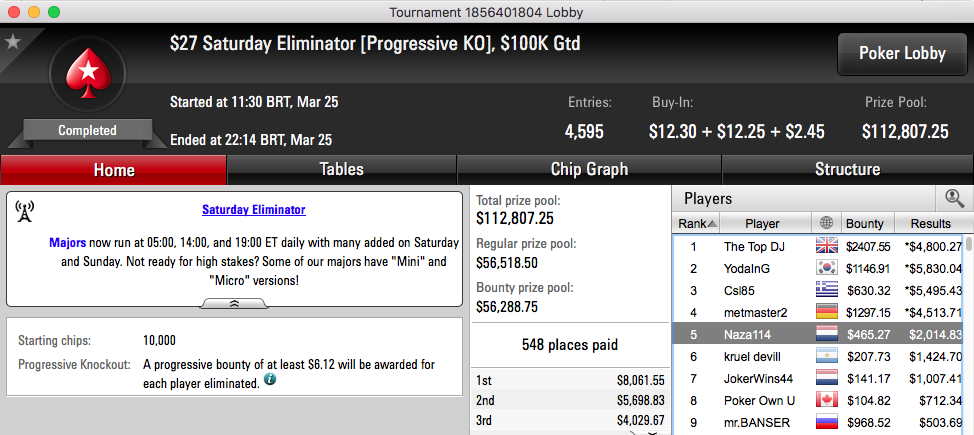Click the news broadcast antenna icon
The width and height of the screenshot is (974, 435).
[x=24, y=211]
